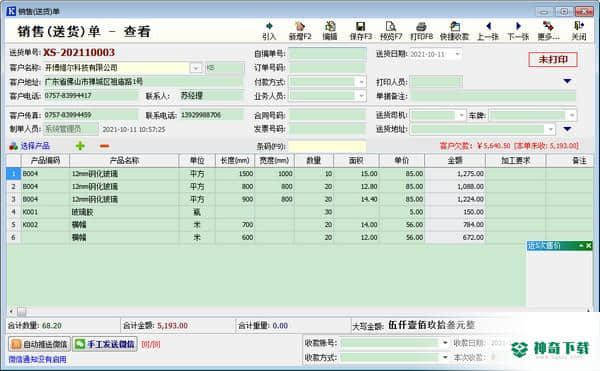Click the 手工发送微信 button
Image resolution: width=600 pixels, height=371 pixels.
[104, 344]
